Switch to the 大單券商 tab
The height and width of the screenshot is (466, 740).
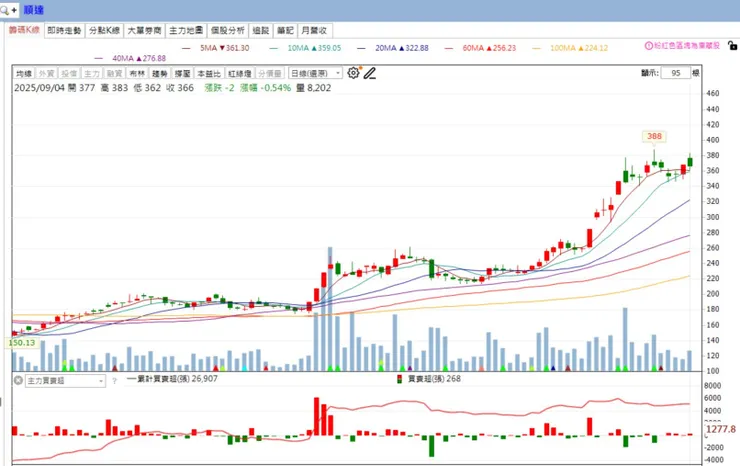[144, 31]
